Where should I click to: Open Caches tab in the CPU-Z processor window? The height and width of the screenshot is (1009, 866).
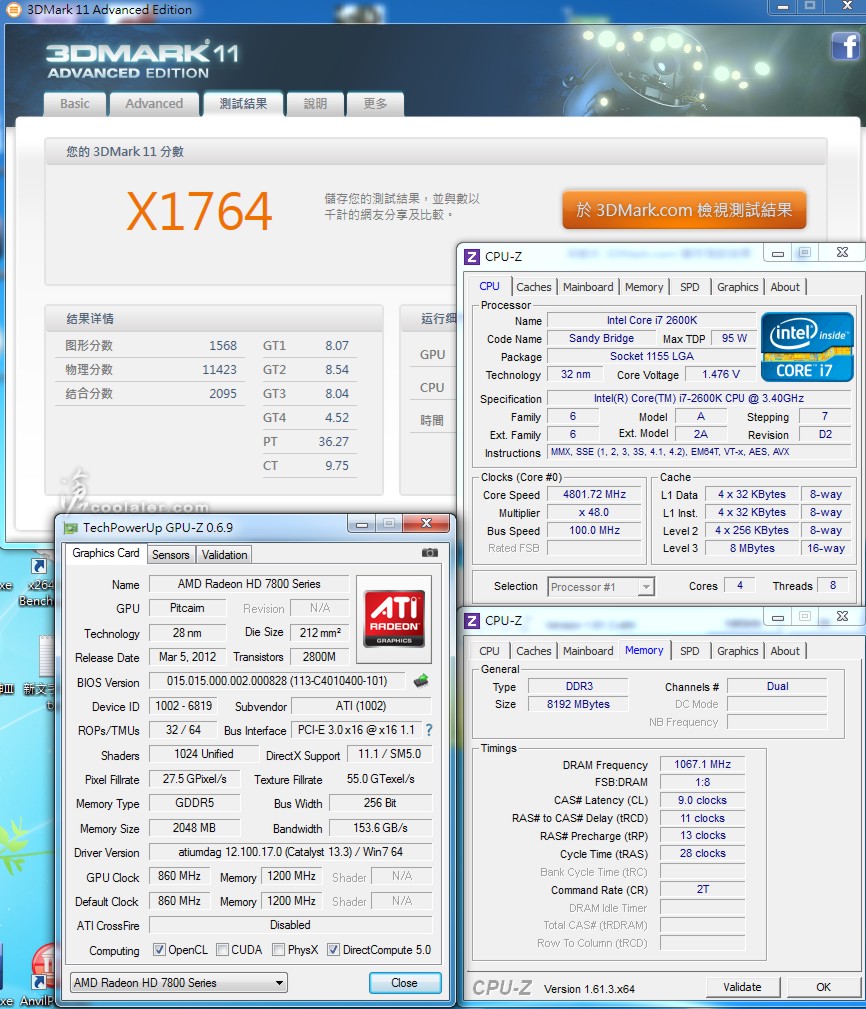533,287
